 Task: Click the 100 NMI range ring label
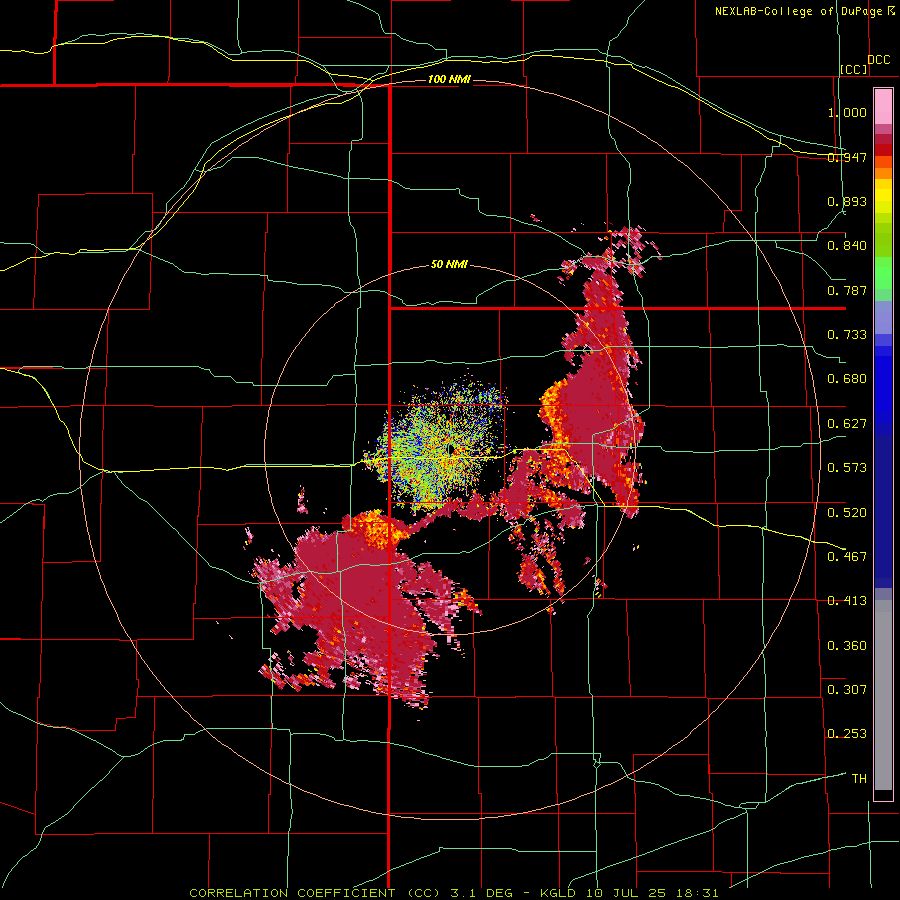click(449, 79)
